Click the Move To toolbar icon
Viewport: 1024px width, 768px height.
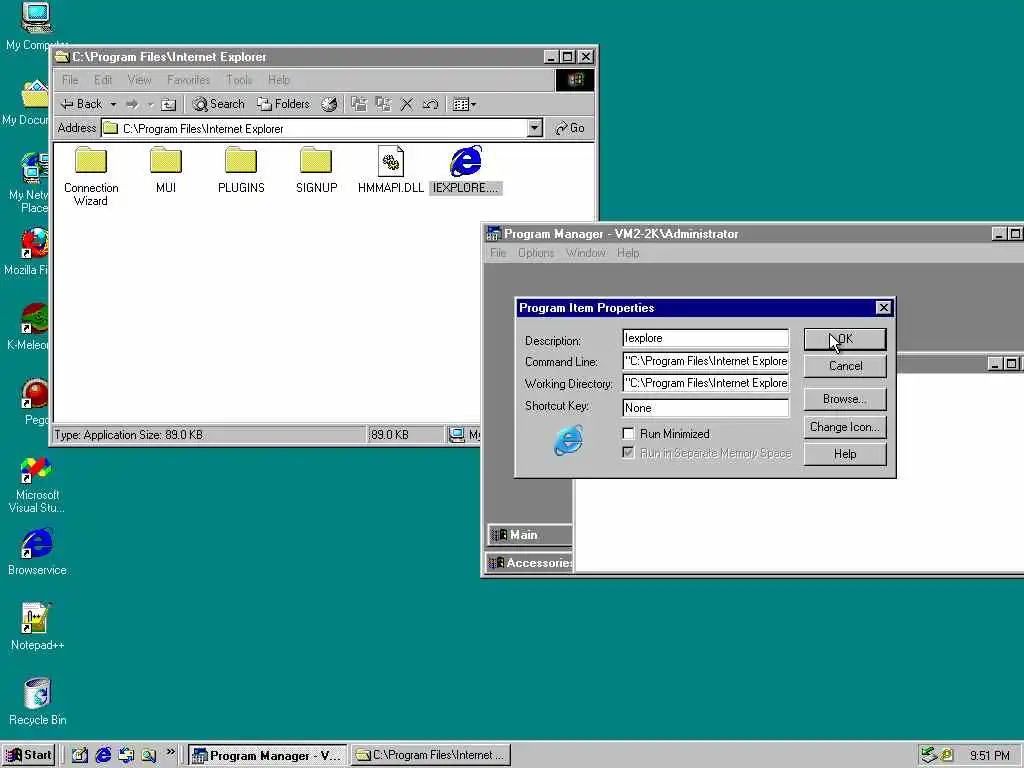pyautogui.click(x=359, y=104)
